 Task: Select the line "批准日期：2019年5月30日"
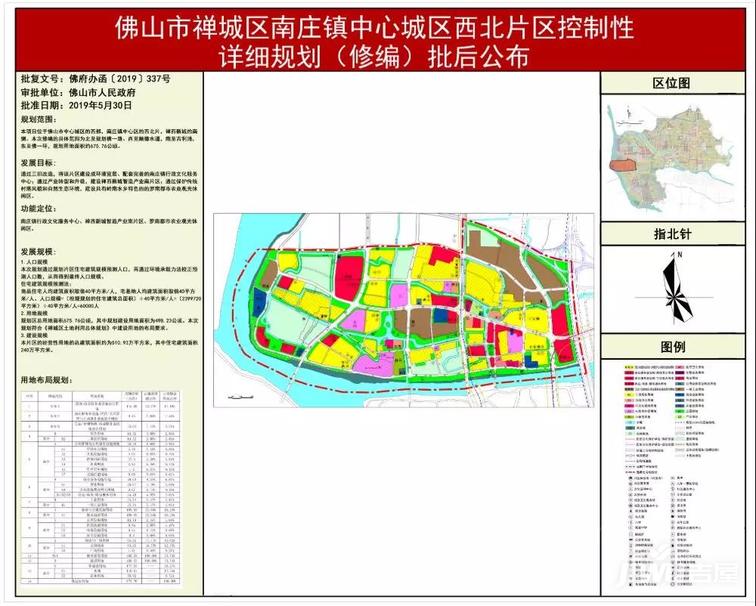pyautogui.click(x=76, y=106)
